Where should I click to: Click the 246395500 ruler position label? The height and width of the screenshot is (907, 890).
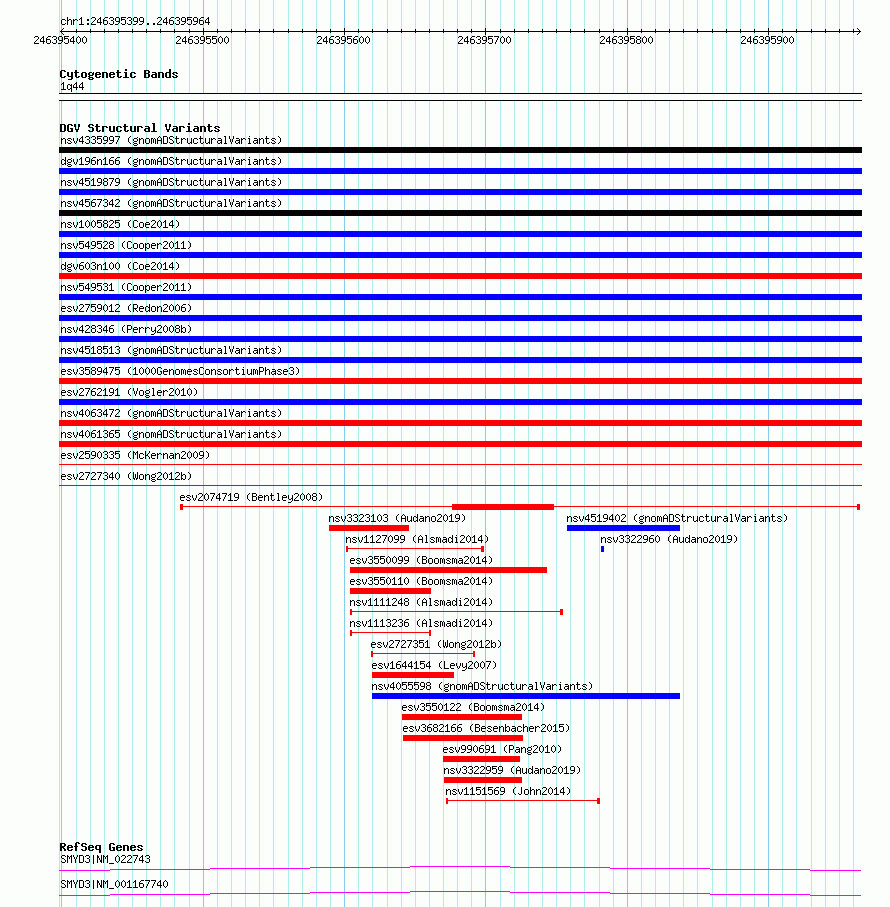point(202,40)
